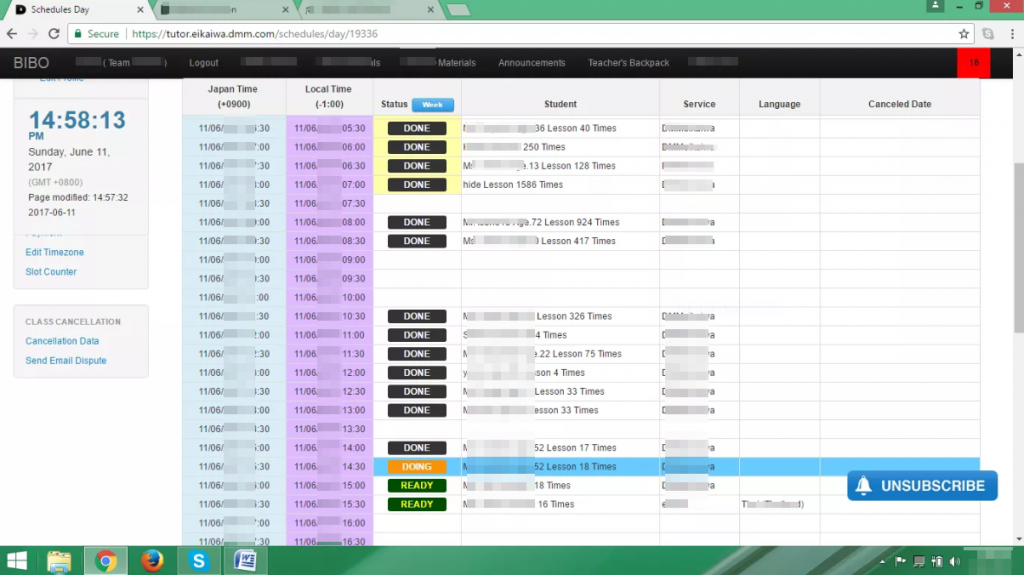
Task: Open Microsoft Word from the taskbar
Action: pyautogui.click(x=244, y=561)
